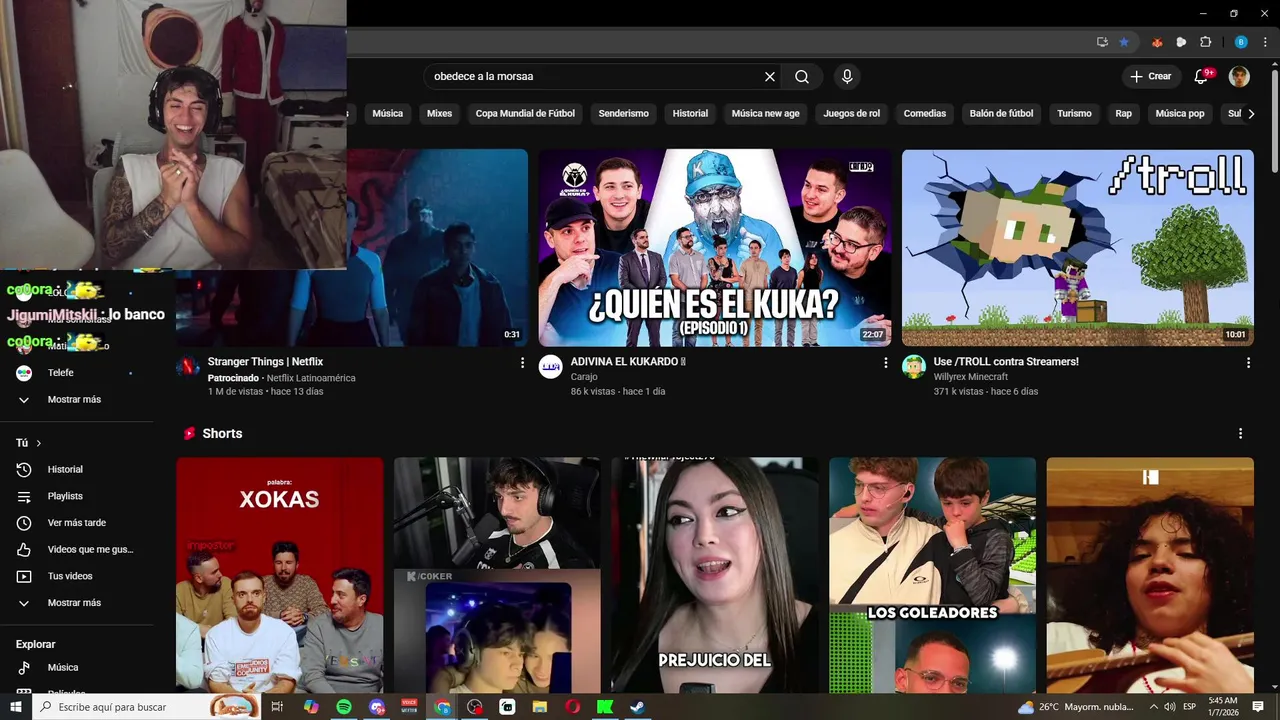Select the Música new age chip
This screenshot has height=720, width=1280.
pyautogui.click(x=766, y=114)
